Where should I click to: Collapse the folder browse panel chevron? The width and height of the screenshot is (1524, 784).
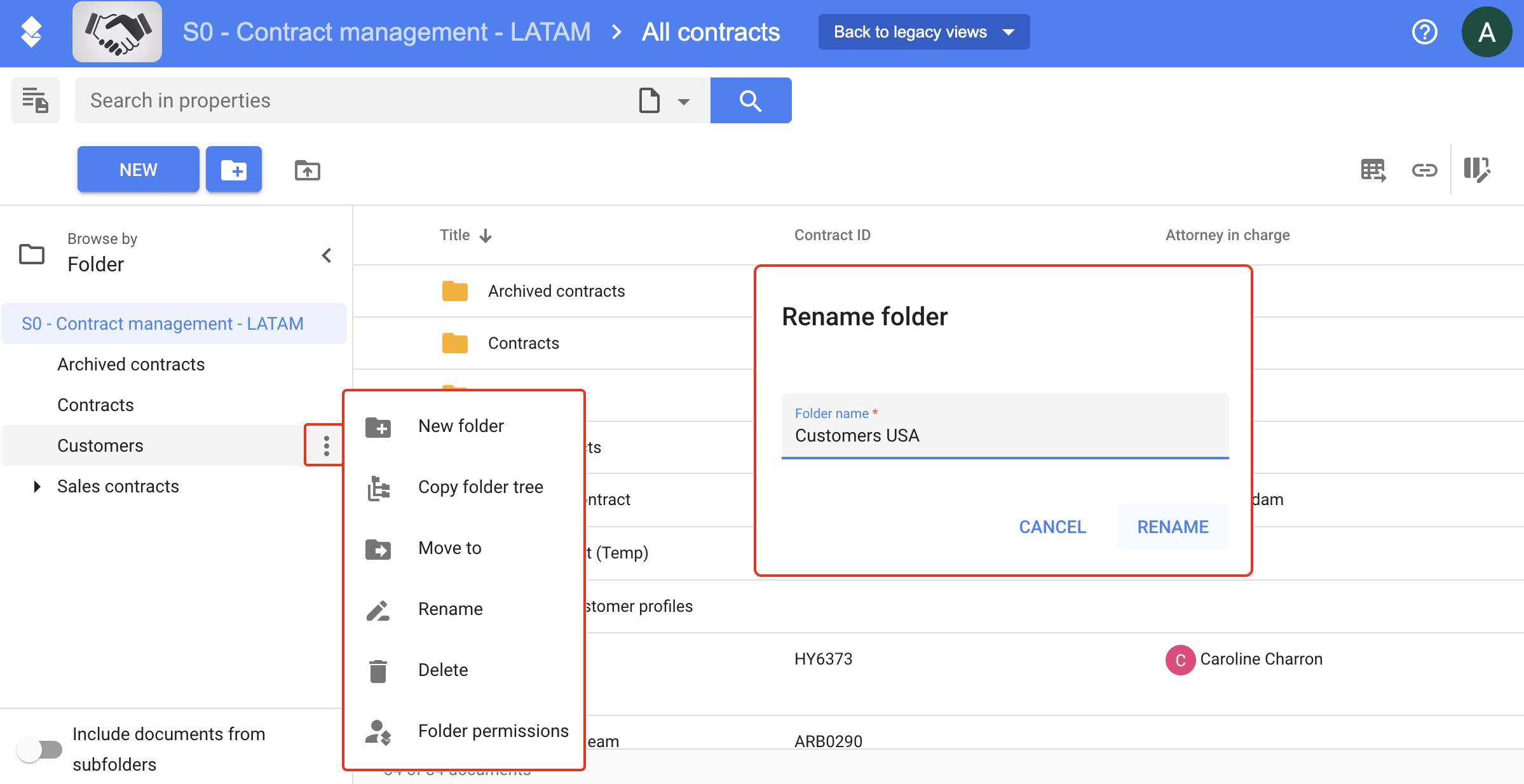[x=327, y=255]
